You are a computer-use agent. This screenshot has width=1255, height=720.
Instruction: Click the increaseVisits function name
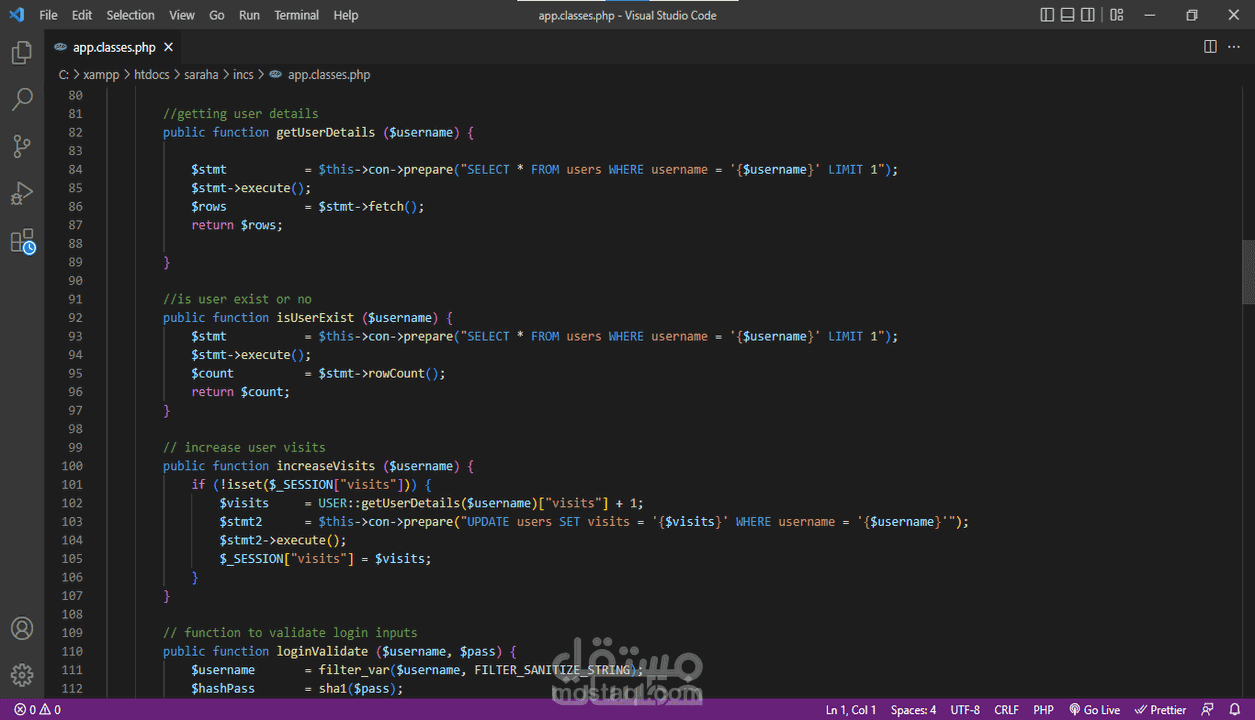click(x=326, y=466)
